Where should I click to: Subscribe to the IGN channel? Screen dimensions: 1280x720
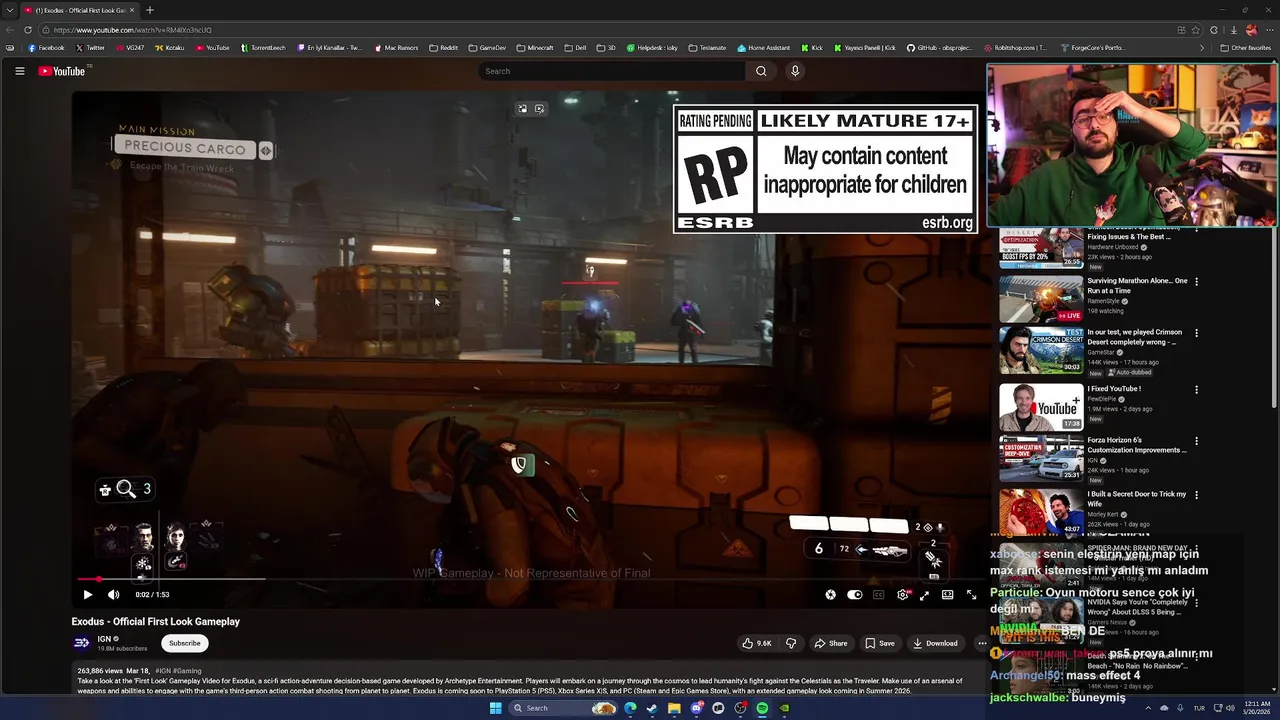pyautogui.click(x=184, y=643)
